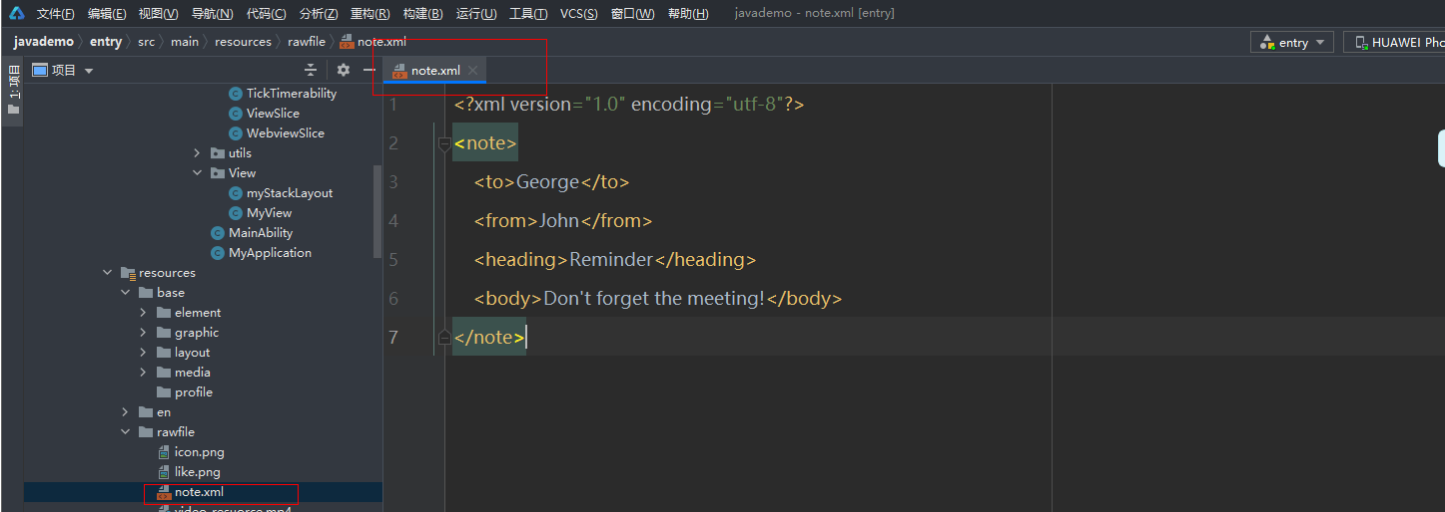Click the resources breadcrumb in navigation bar
Viewport: 1445px width, 512px height.
(243, 42)
